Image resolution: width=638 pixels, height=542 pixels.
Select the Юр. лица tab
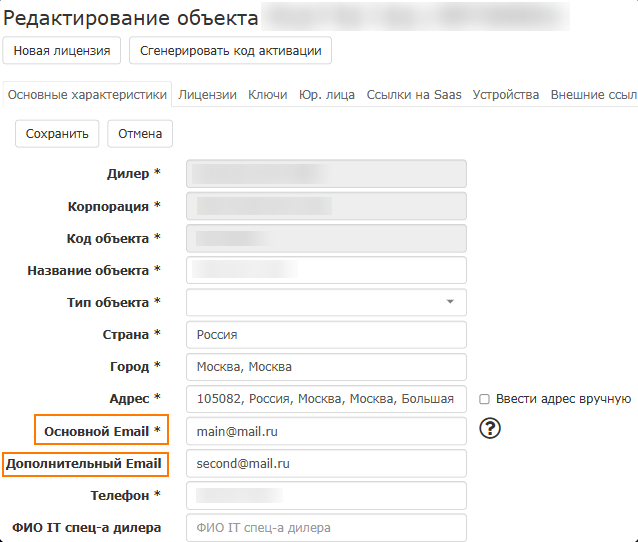pyautogui.click(x=326, y=95)
